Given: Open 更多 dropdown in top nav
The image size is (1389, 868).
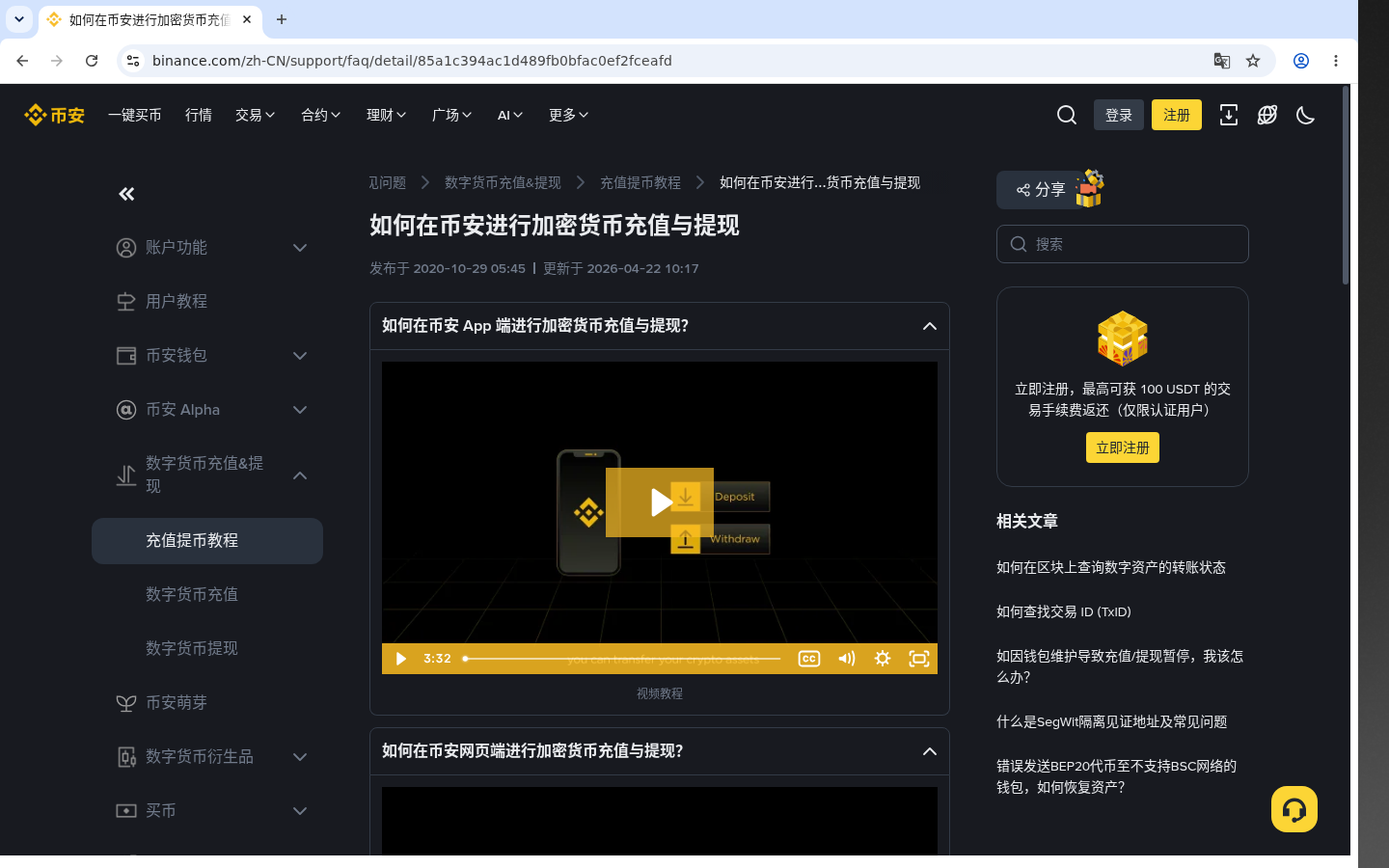Looking at the screenshot, I should pos(569,115).
